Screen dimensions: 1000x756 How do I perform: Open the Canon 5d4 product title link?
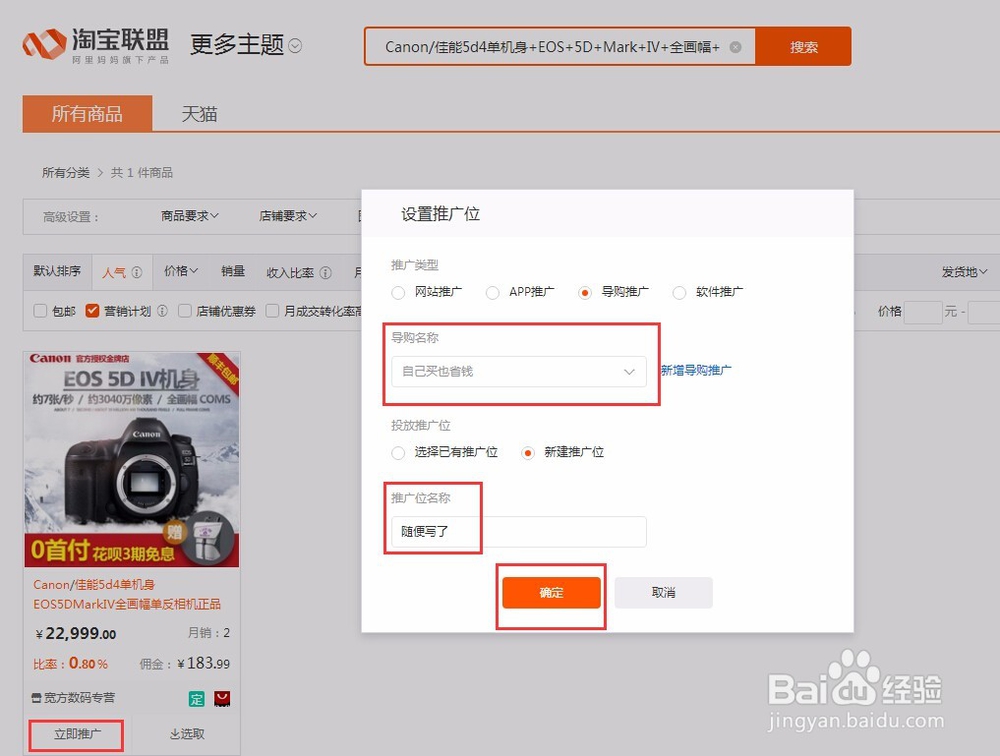[x=127, y=594]
